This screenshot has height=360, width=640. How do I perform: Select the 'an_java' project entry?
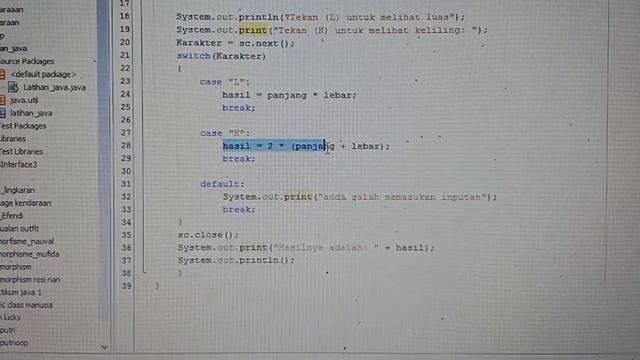point(13,49)
